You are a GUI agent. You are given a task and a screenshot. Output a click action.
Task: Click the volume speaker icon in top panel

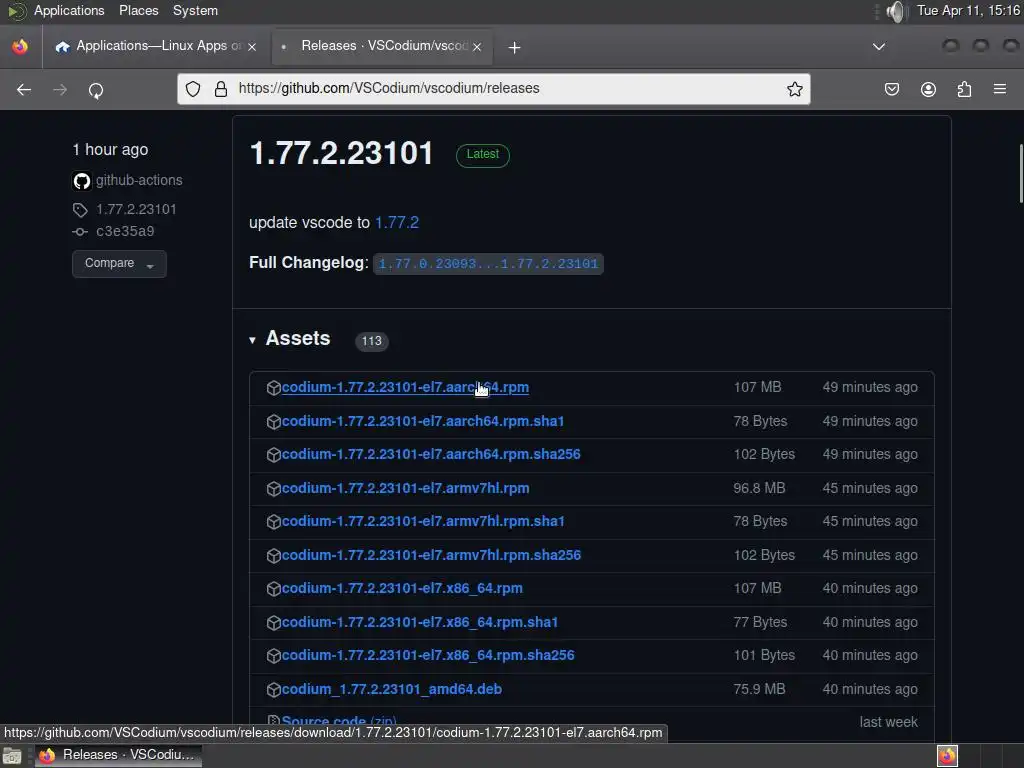tap(897, 11)
